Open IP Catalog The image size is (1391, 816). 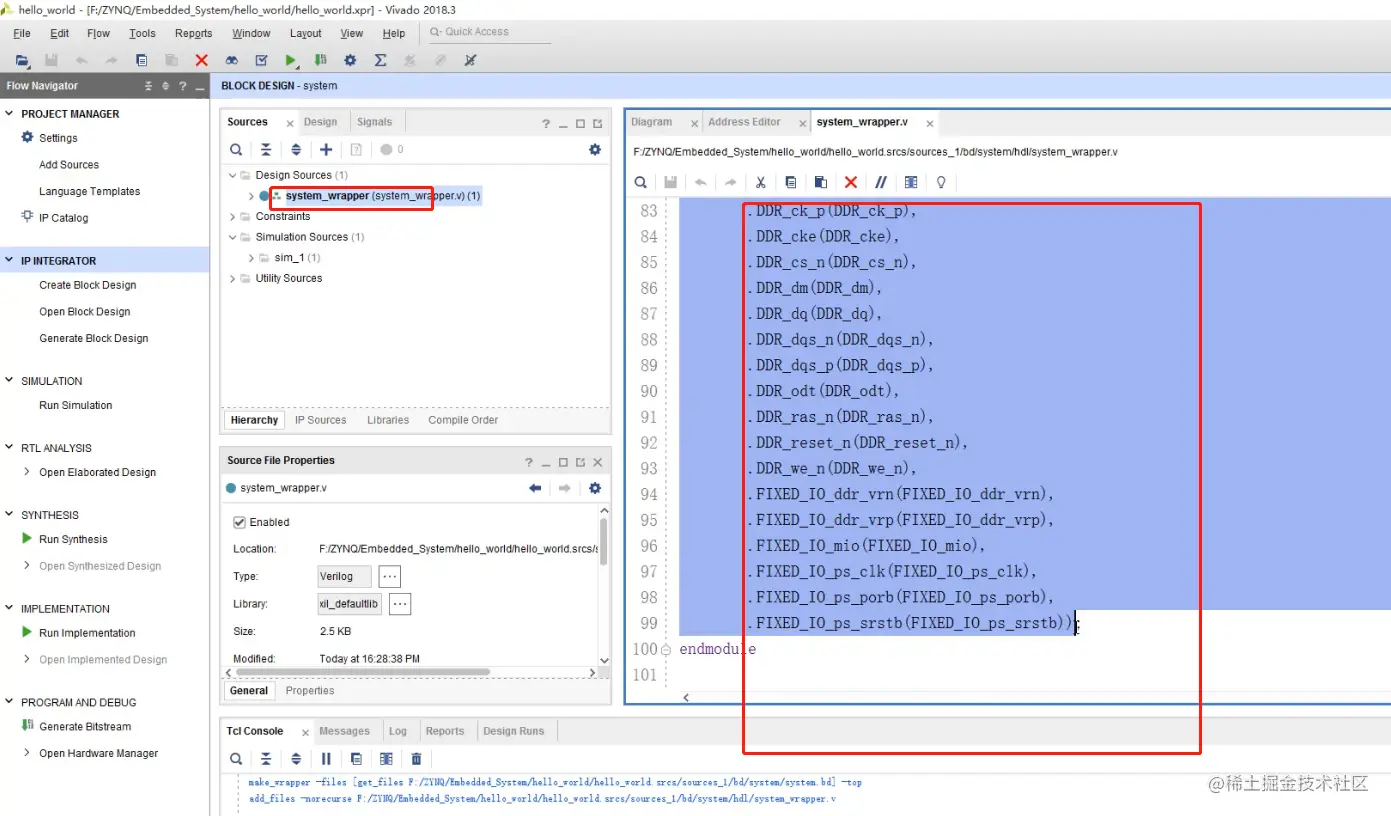pos(63,218)
